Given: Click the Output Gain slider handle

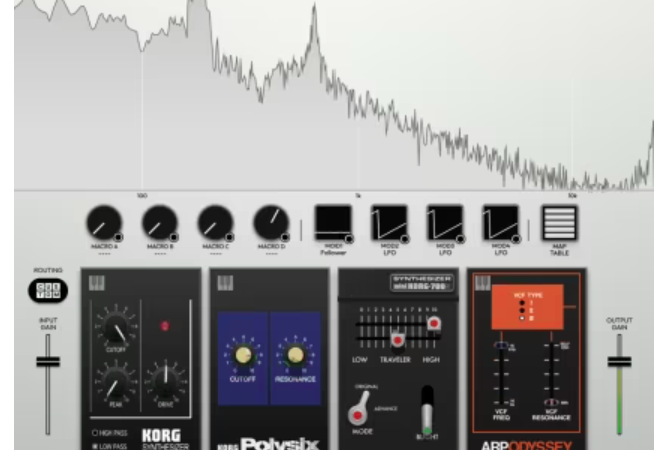Looking at the screenshot, I should (619, 362).
